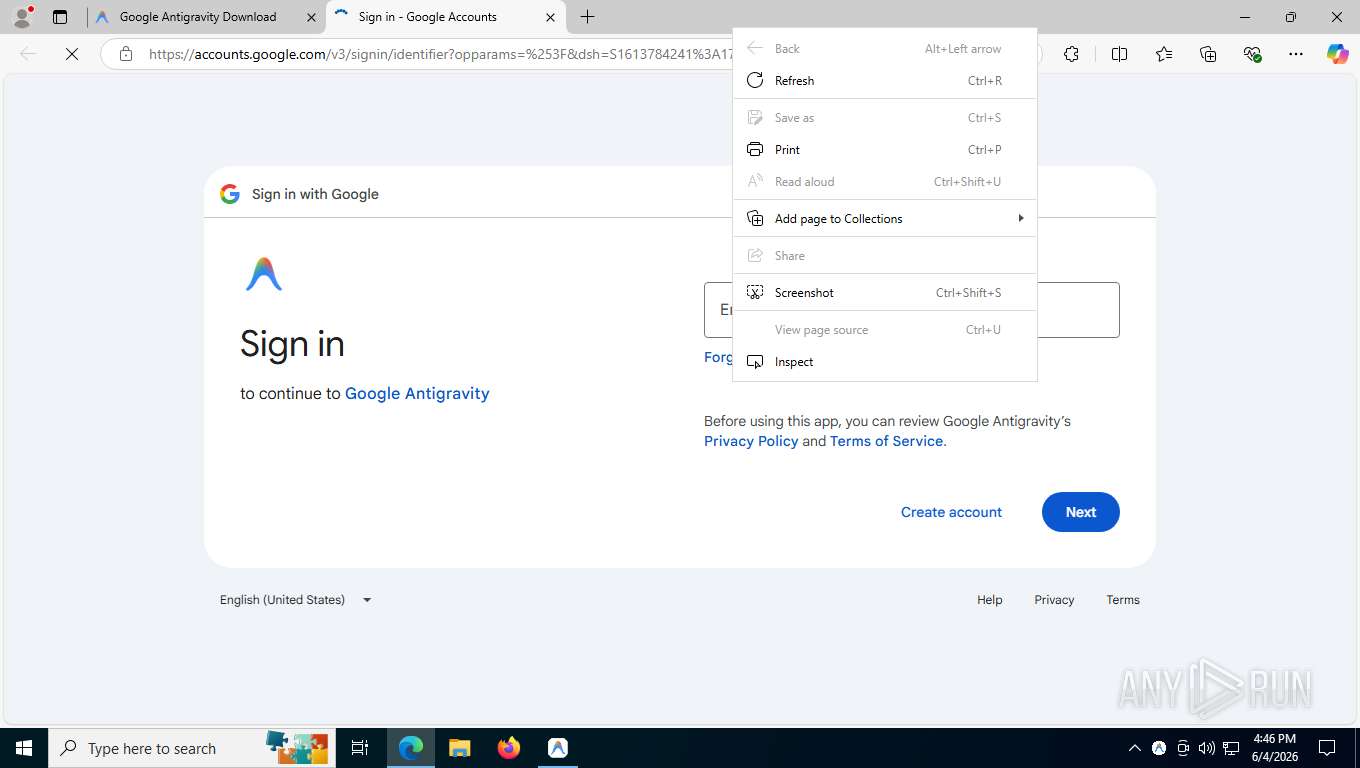This screenshot has height=768, width=1360.
Task: Open the volume control in tray
Action: coord(1206,748)
